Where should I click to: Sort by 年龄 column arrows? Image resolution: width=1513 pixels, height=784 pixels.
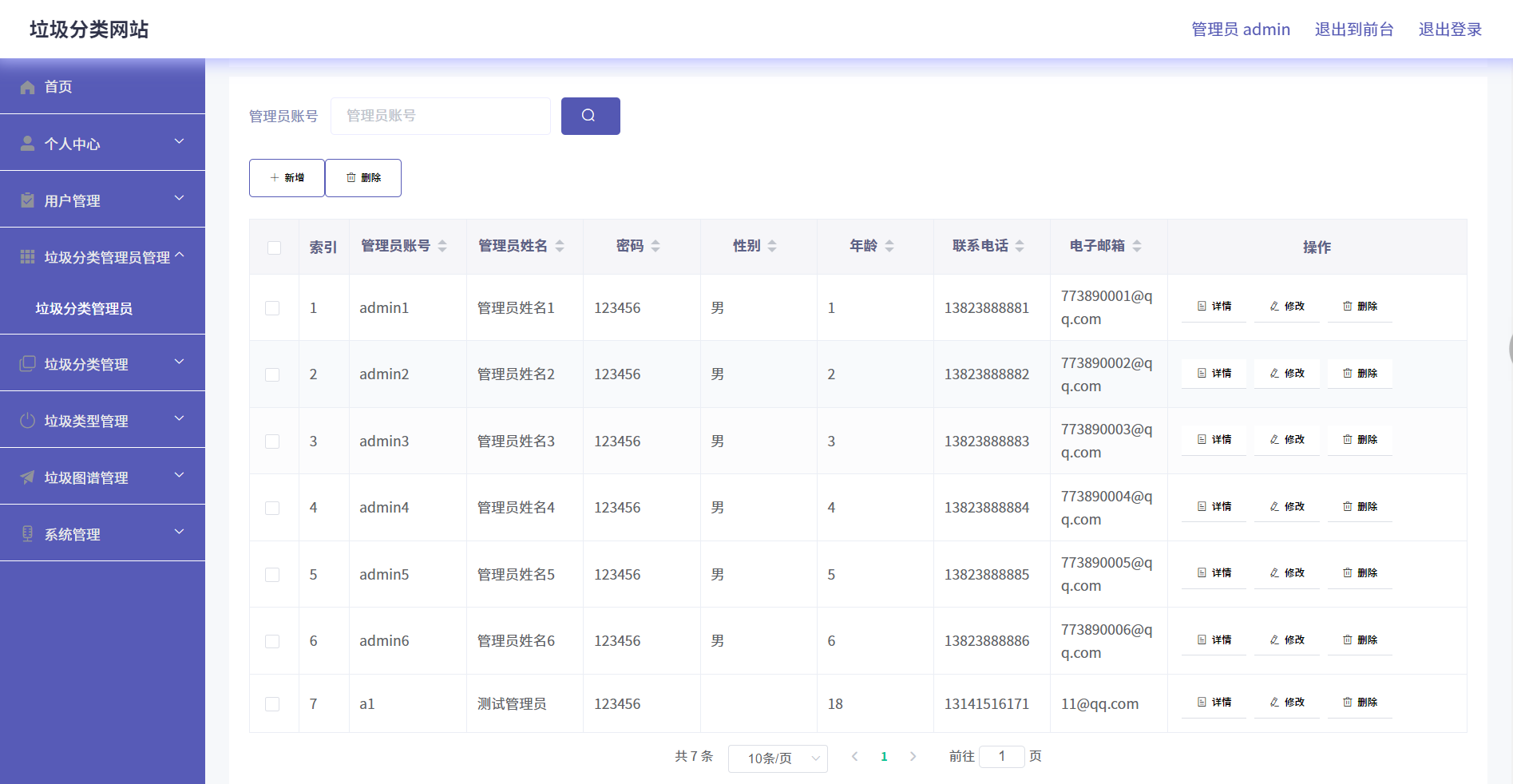tap(889, 246)
